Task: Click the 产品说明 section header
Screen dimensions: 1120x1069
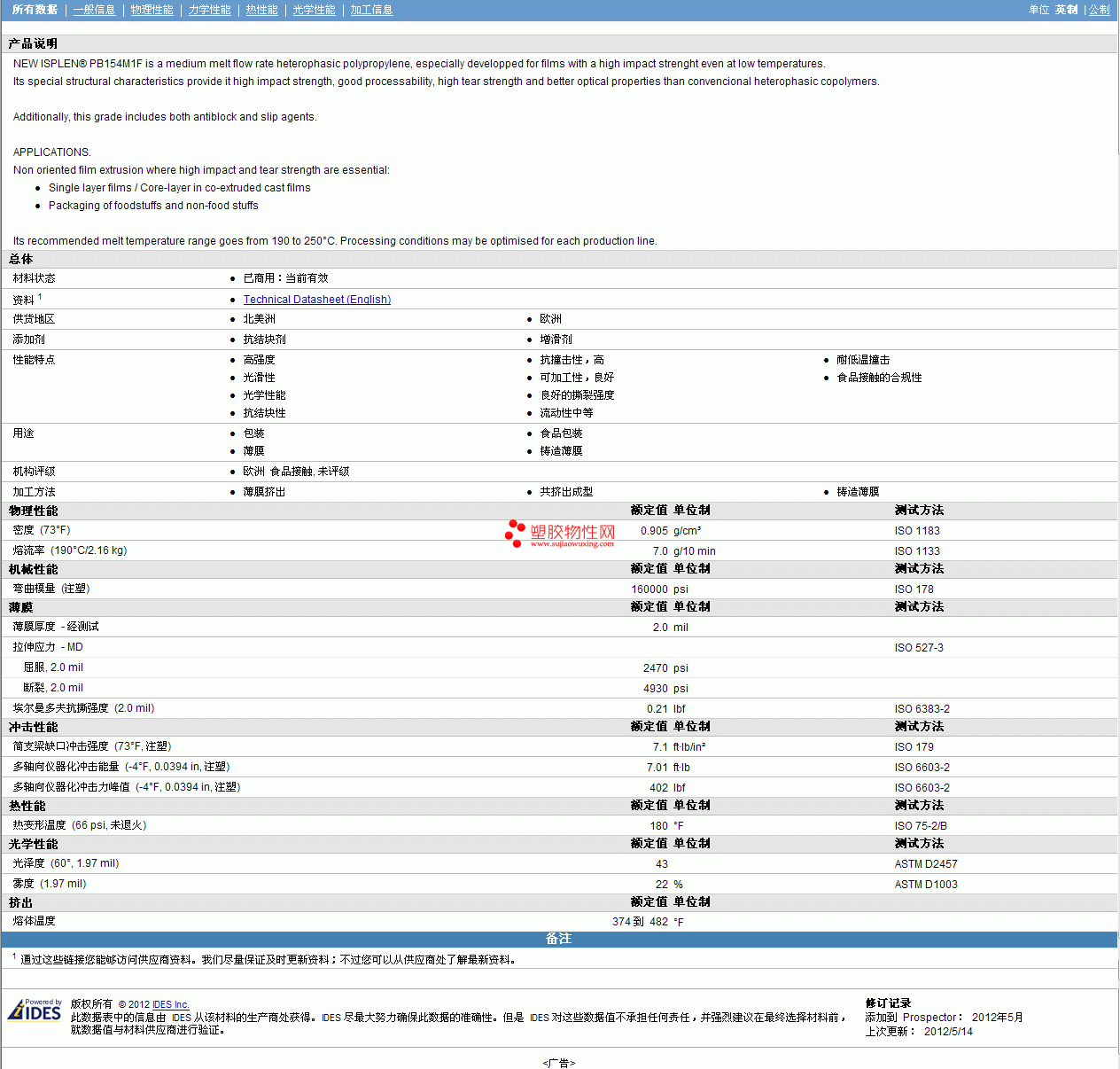Action: [x=33, y=43]
